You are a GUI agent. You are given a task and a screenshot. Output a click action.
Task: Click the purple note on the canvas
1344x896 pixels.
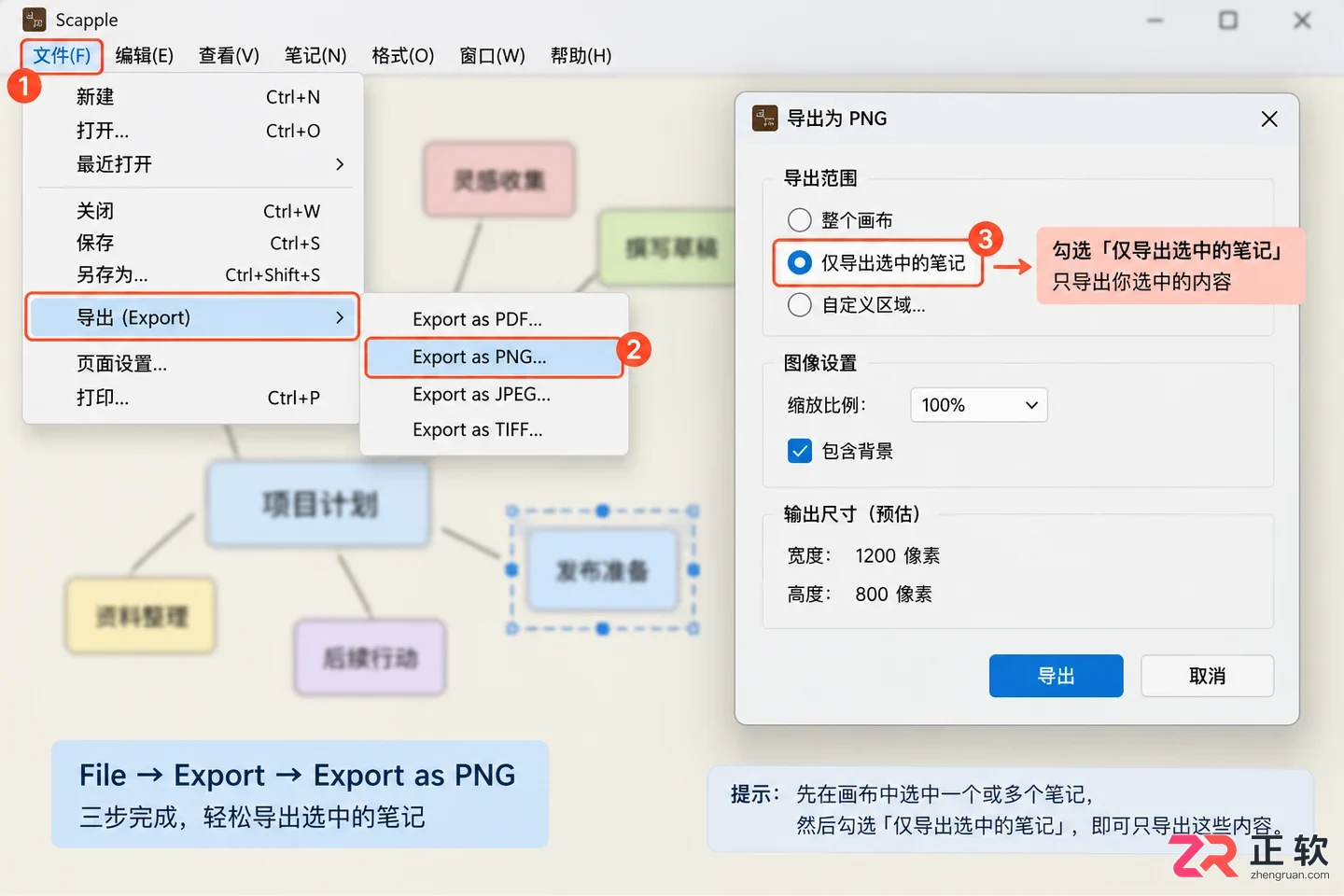(x=371, y=657)
